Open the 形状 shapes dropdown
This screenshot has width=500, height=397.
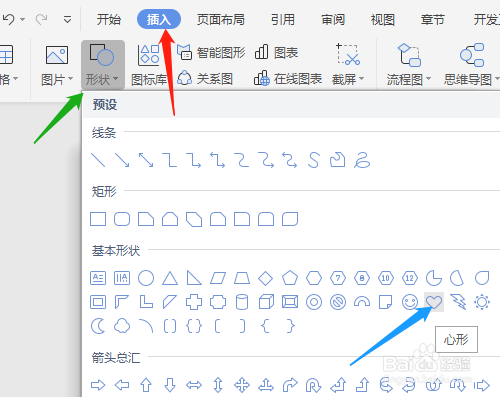click(103, 65)
